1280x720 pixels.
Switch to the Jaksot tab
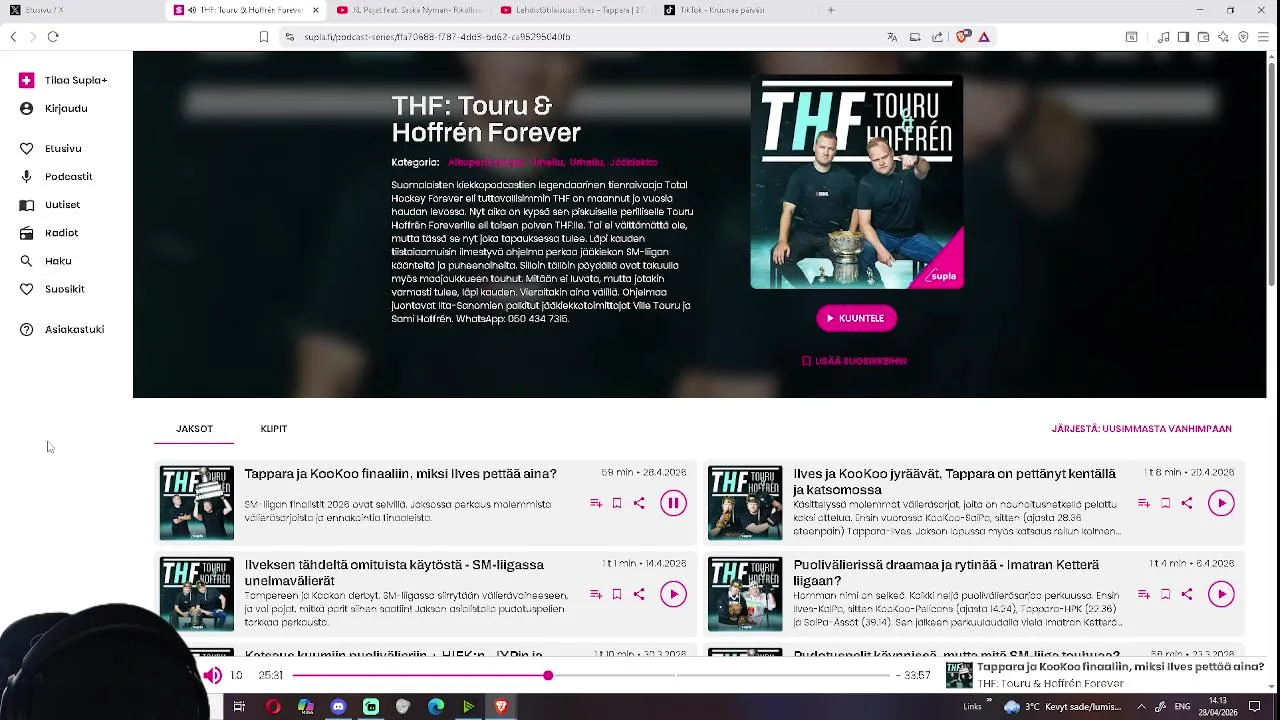point(194,429)
